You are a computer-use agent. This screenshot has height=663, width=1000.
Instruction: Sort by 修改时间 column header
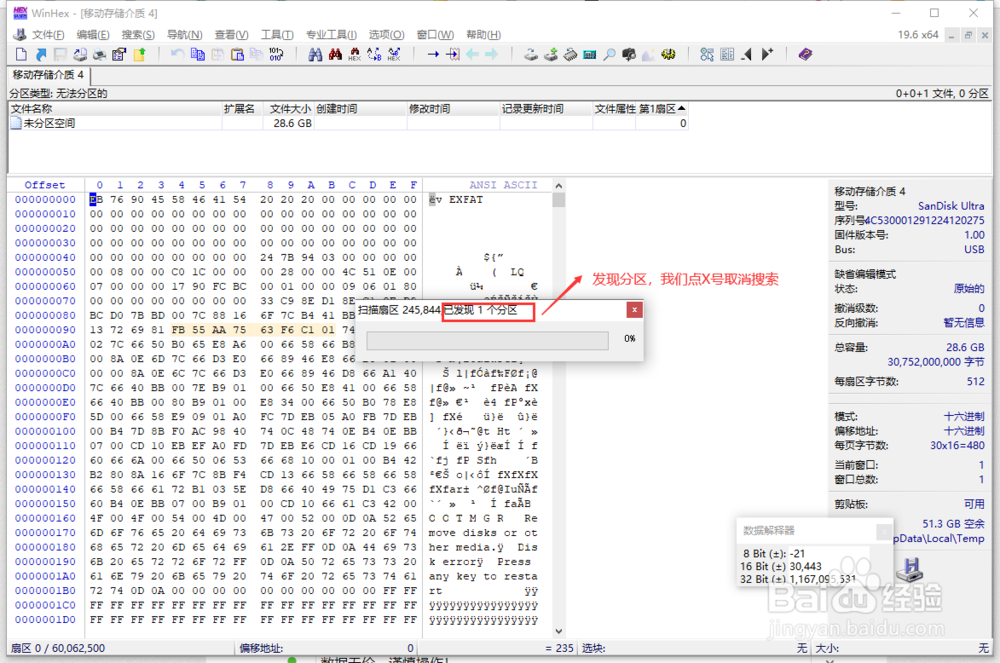pos(453,108)
